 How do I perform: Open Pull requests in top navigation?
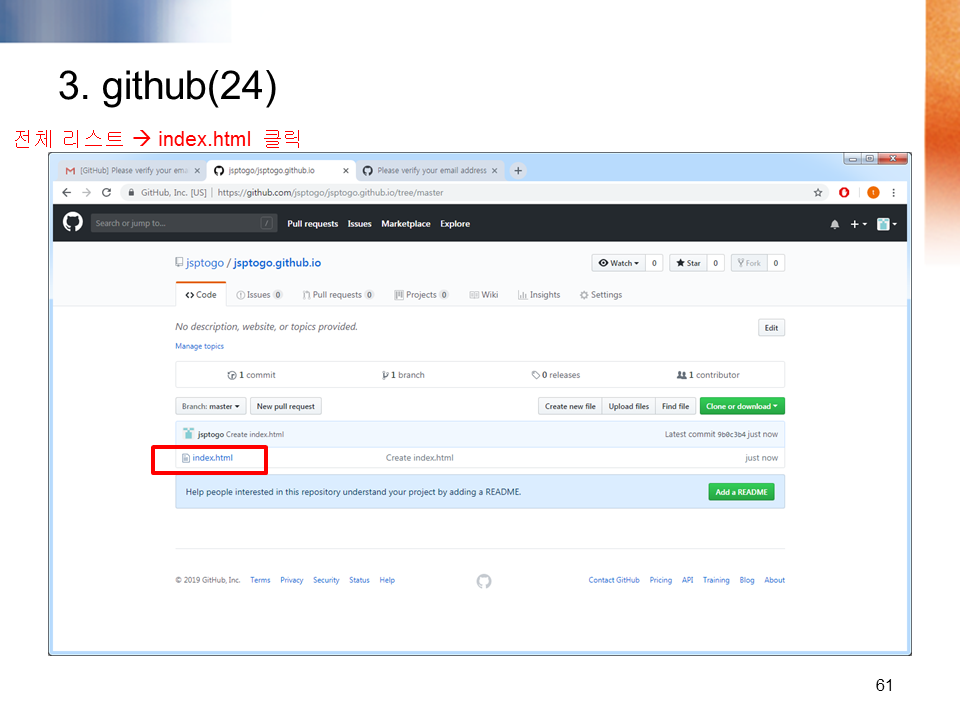[x=313, y=224]
